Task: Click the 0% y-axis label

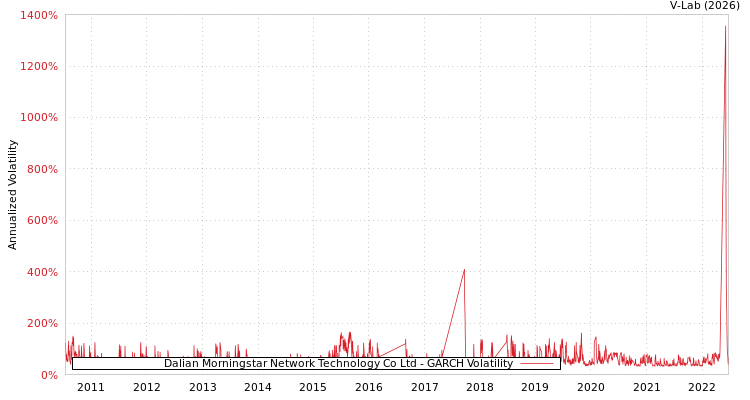Action: (49, 375)
